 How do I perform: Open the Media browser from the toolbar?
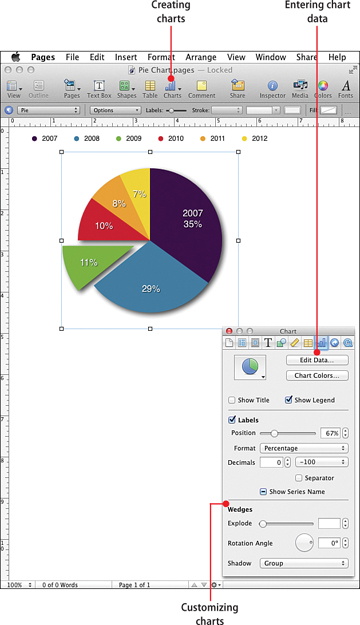click(x=300, y=89)
